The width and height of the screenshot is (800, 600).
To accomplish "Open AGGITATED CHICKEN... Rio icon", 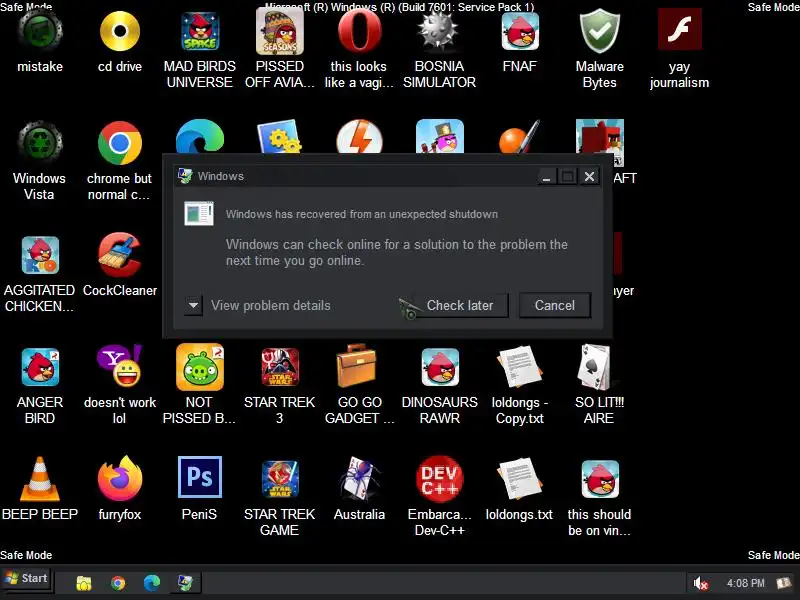I will click(40, 255).
